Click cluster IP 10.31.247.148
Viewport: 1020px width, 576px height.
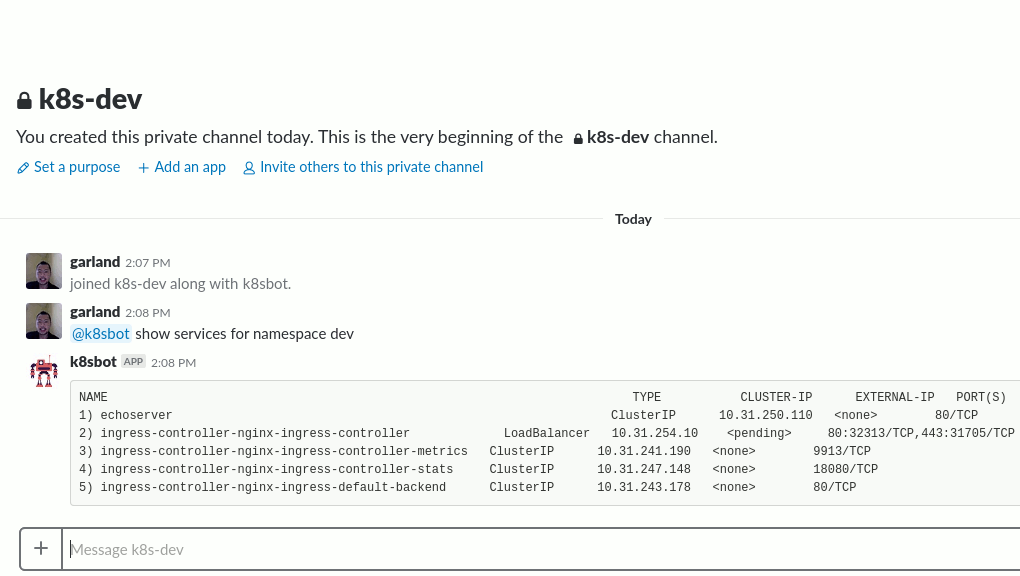click(x=644, y=469)
